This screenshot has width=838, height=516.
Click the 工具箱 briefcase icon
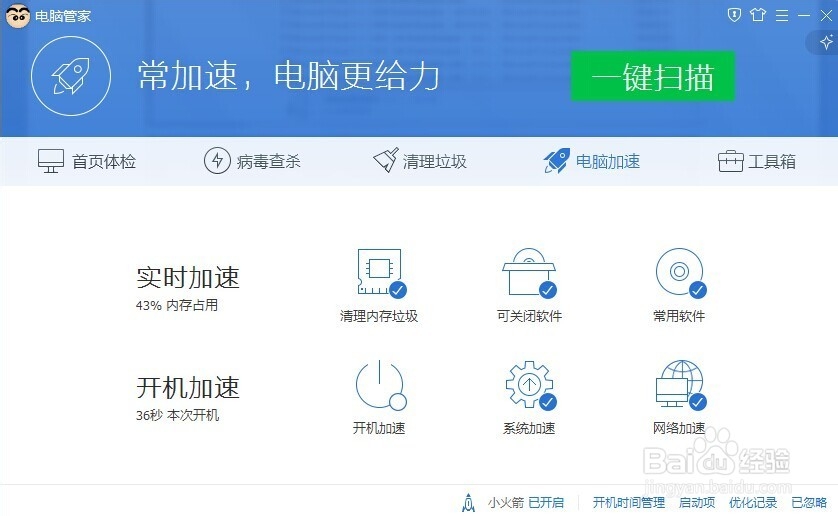coord(730,161)
